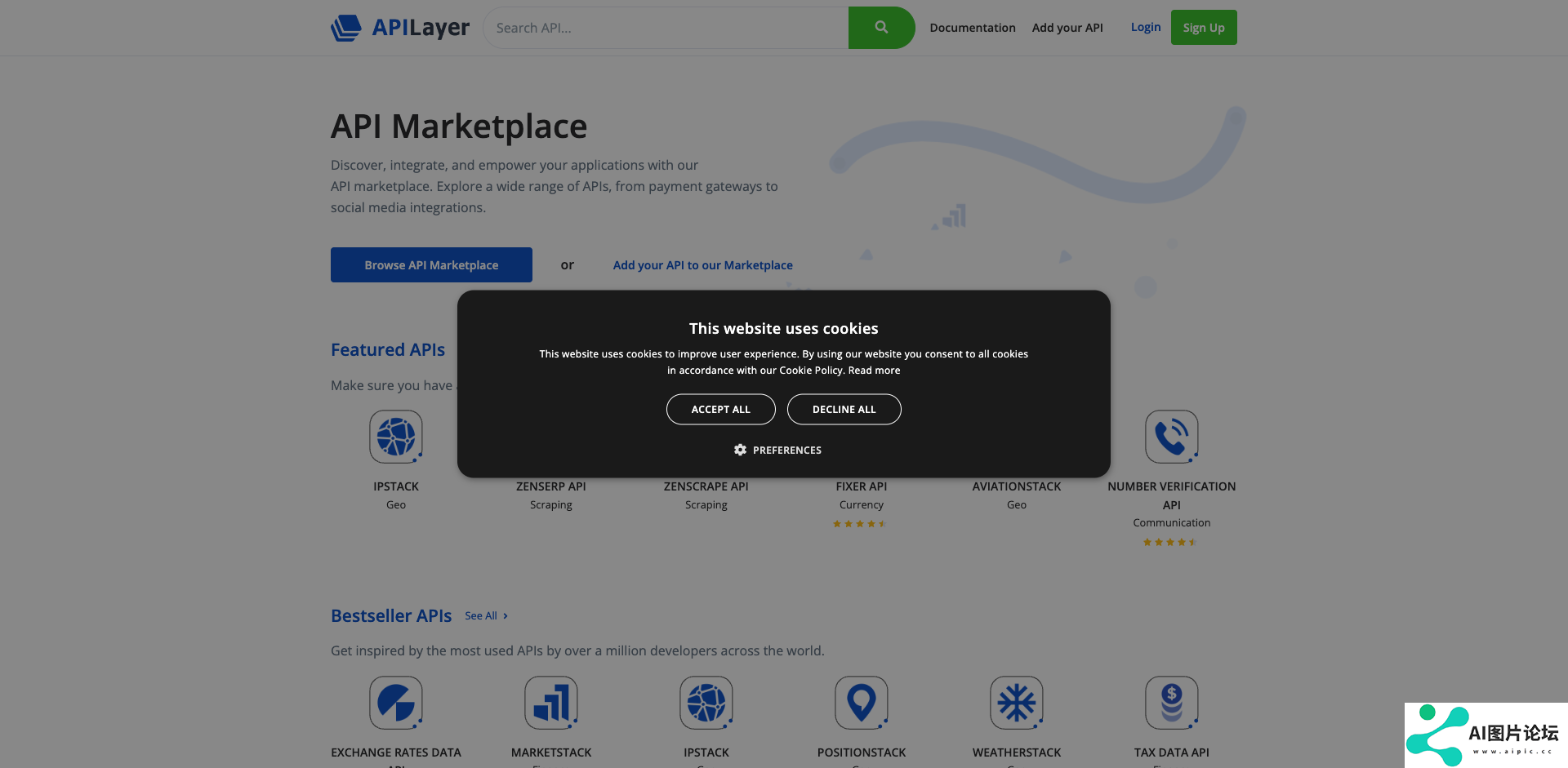Open the Weatherstack snowflake icon

click(x=1017, y=703)
